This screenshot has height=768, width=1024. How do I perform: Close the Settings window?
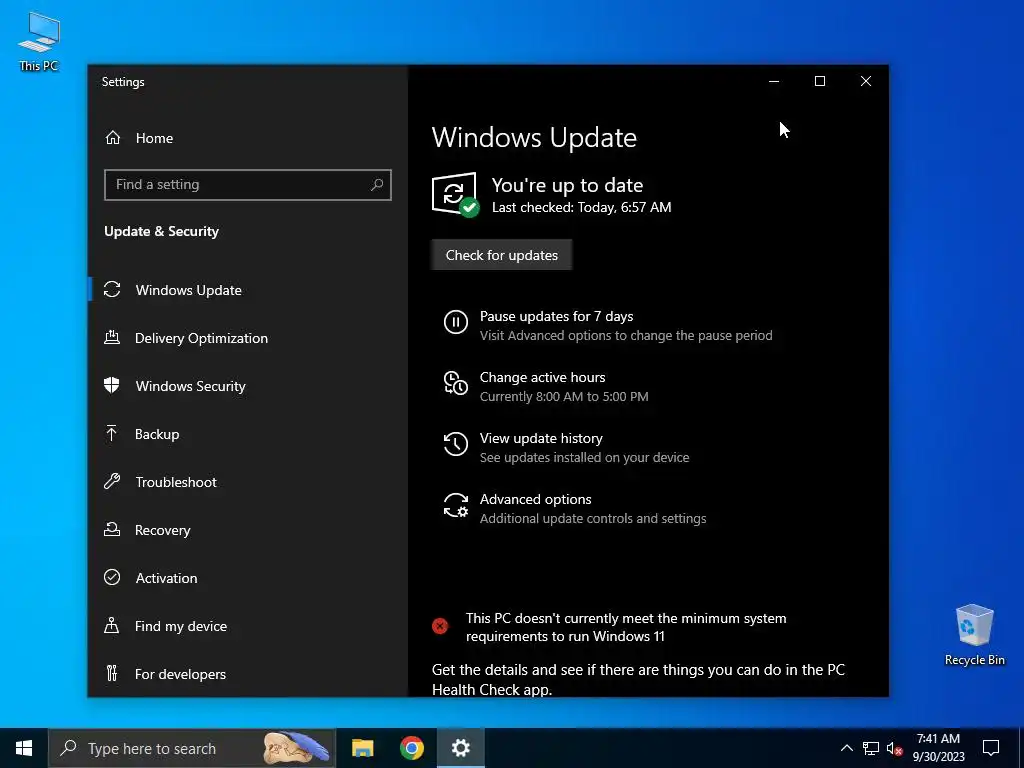(865, 81)
